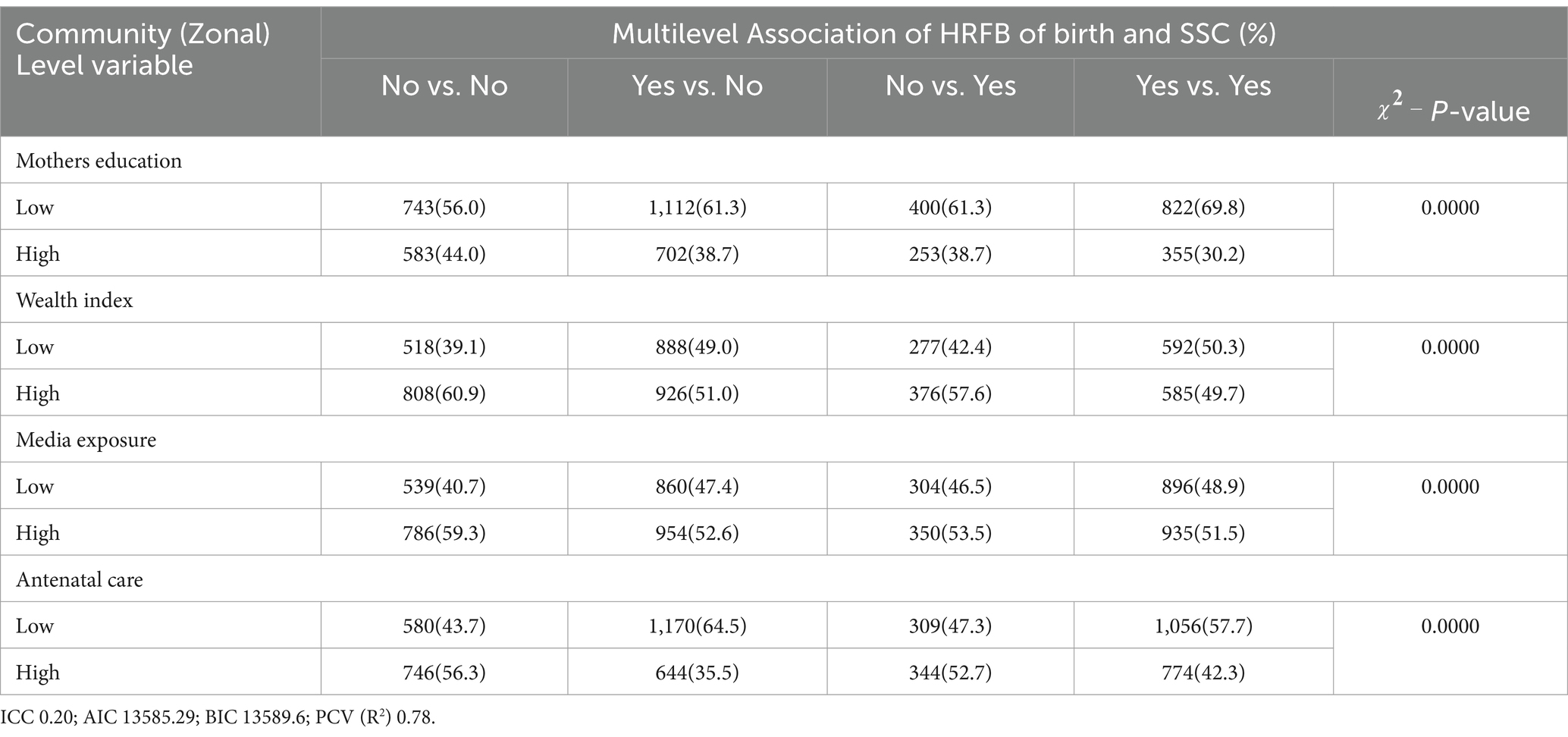Click cell value 926(51.0)
1568x737 pixels.
point(698,394)
